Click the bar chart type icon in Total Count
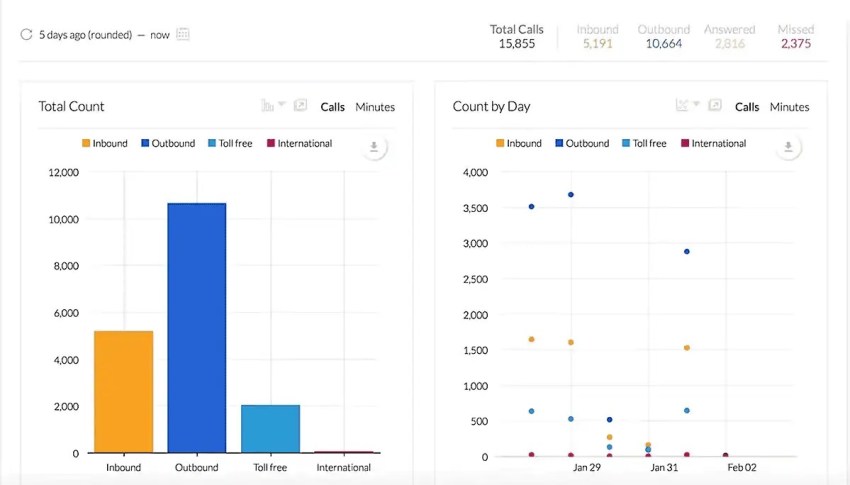850x485 pixels. pos(267,106)
